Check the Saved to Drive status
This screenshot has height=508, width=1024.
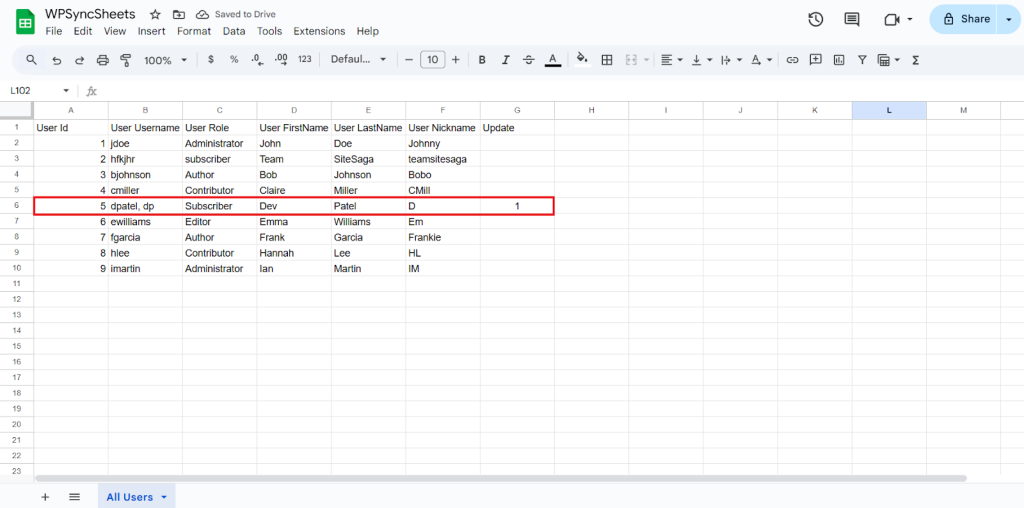pos(236,14)
